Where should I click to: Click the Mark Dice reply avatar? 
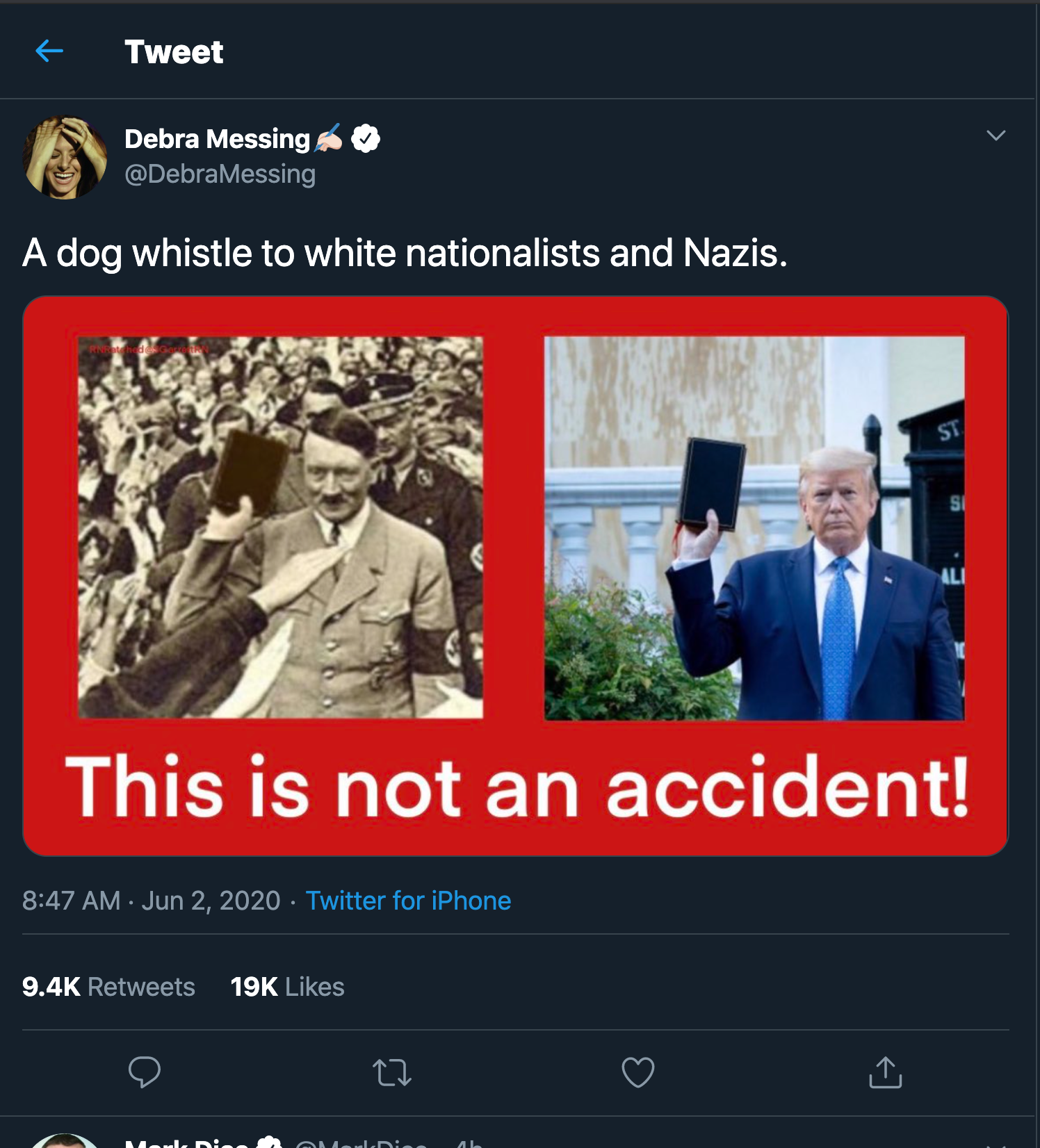64,1141
